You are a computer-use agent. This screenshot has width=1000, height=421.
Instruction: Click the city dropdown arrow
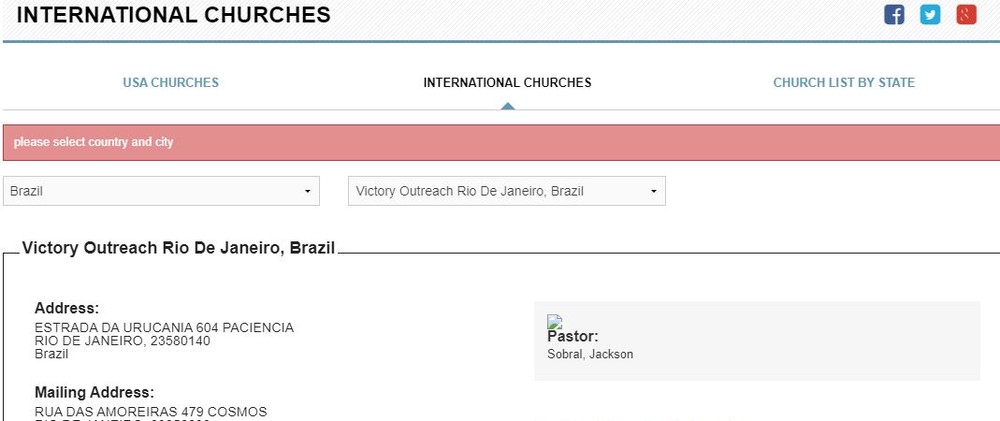click(653, 191)
